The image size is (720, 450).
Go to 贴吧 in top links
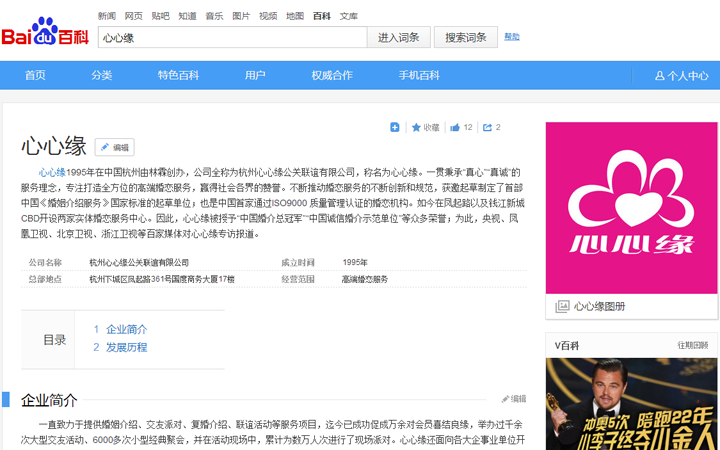160,16
